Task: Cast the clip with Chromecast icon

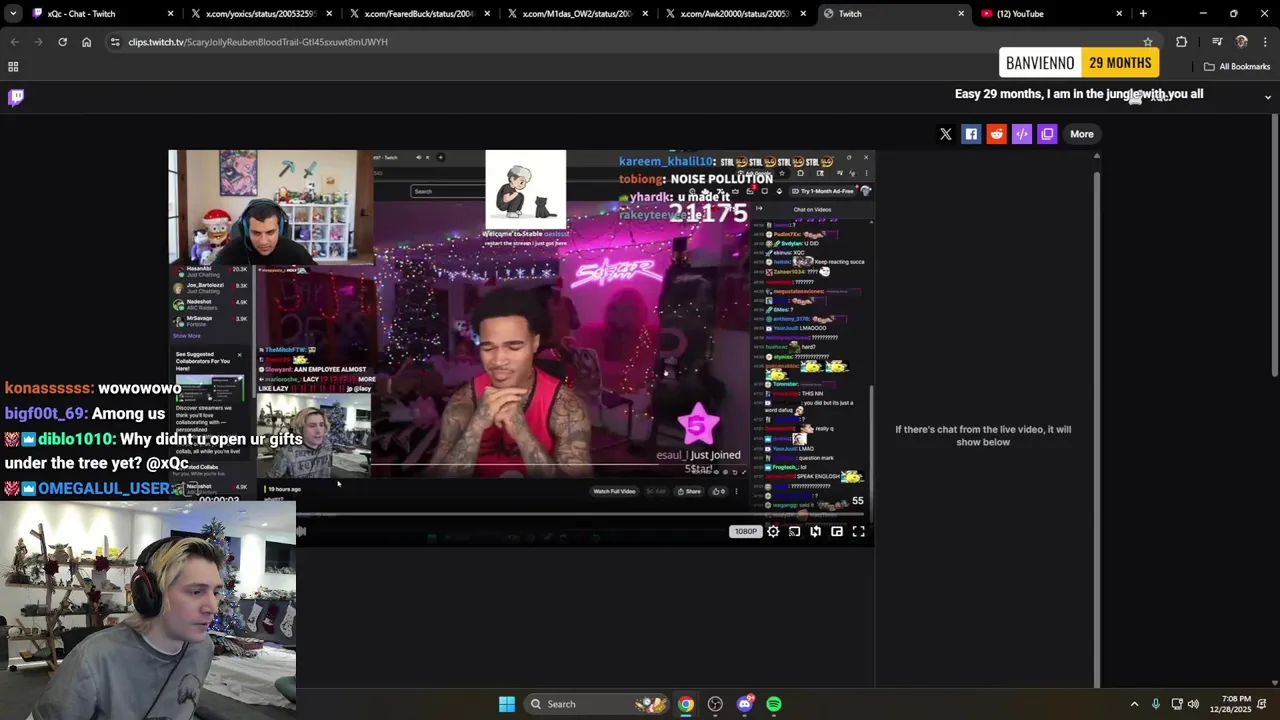Action: 794,532
